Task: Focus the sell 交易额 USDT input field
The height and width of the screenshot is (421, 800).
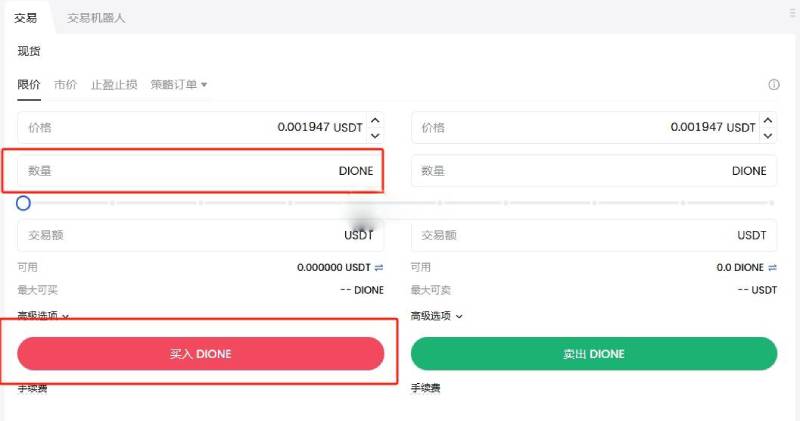Action: pyautogui.click(x=594, y=235)
